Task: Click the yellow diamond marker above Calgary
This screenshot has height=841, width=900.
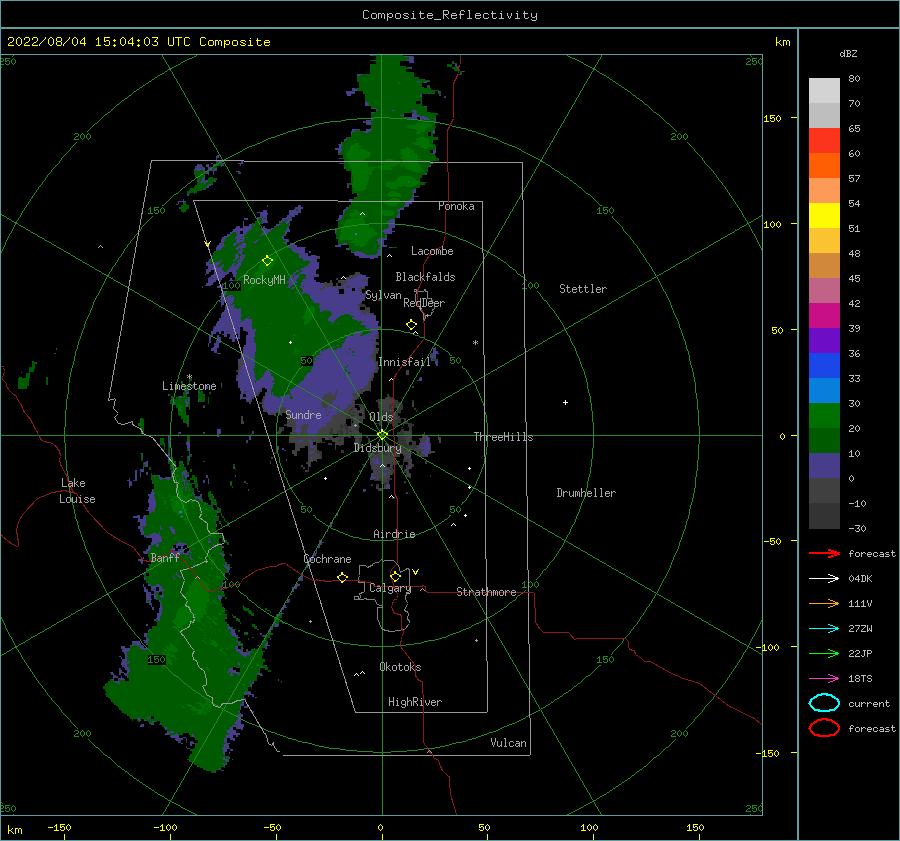Action: pyautogui.click(x=395, y=576)
